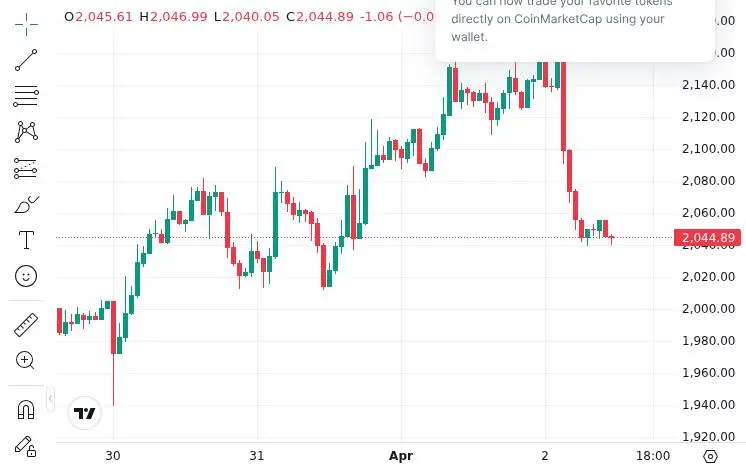Screen dimensions: 746x470
Task: Toggle lock all drawing tools
Action: (25, 446)
